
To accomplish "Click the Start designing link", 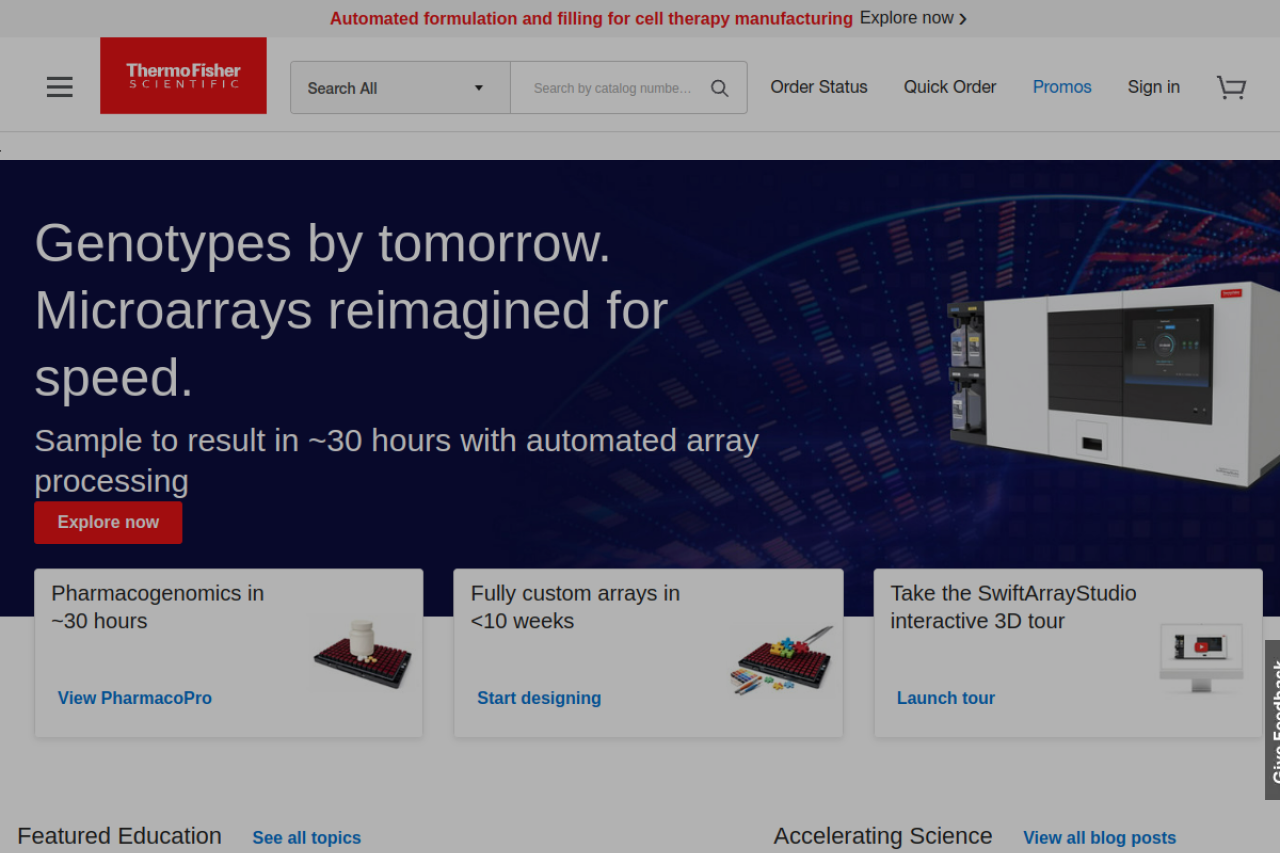I will coord(539,698).
